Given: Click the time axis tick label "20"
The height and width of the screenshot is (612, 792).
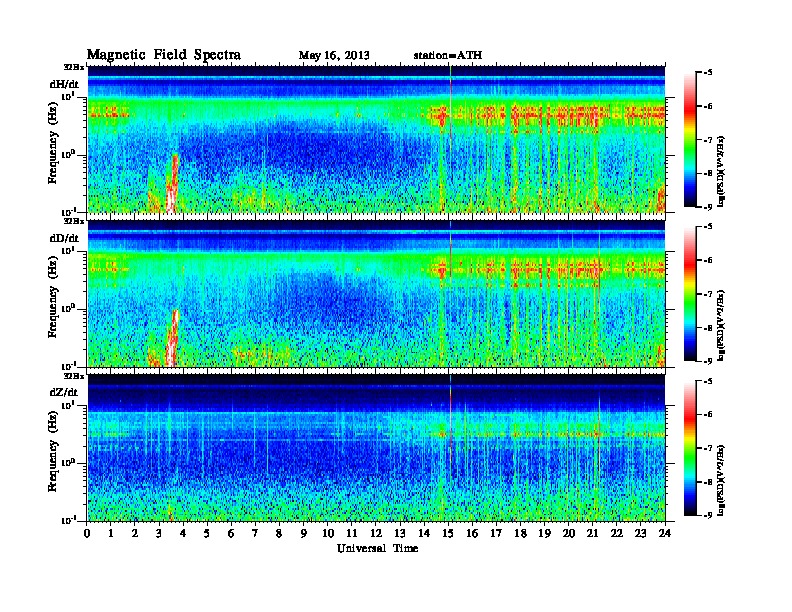Looking at the screenshot, I should click(x=569, y=534).
